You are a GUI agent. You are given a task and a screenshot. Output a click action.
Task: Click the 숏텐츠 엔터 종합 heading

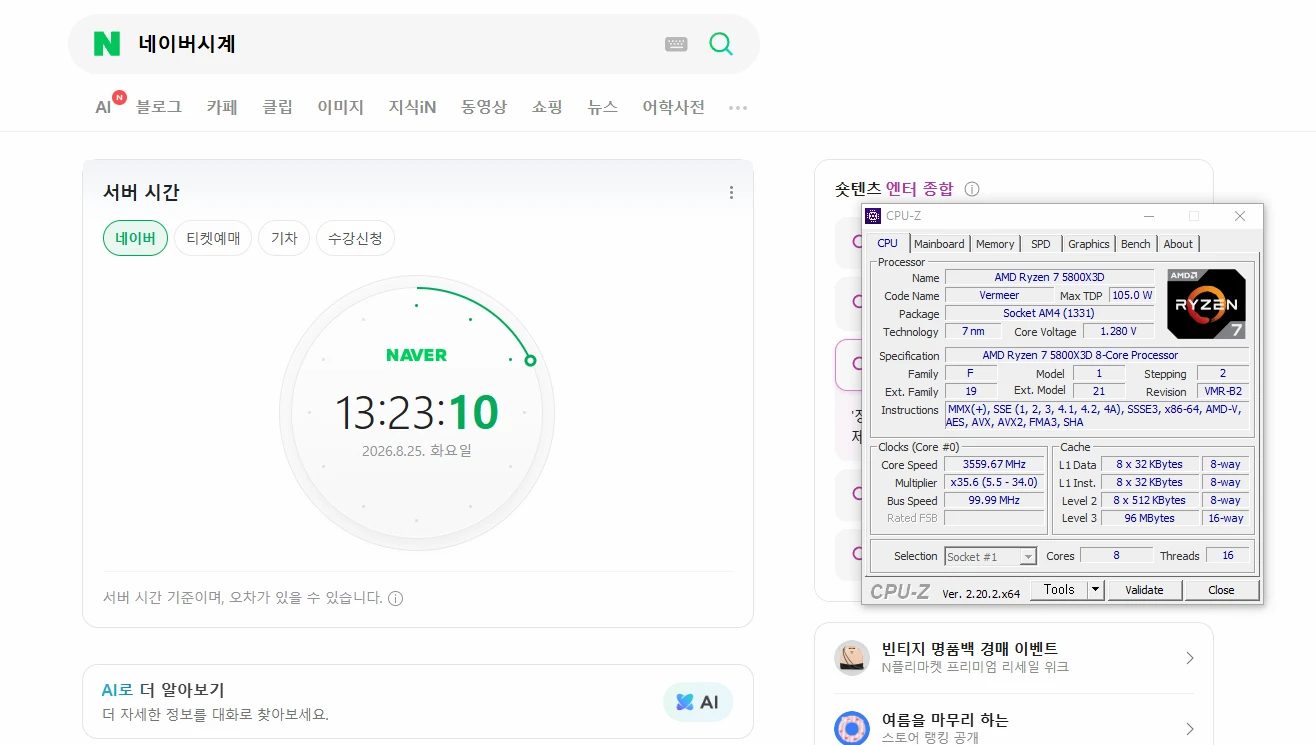pos(895,189)
